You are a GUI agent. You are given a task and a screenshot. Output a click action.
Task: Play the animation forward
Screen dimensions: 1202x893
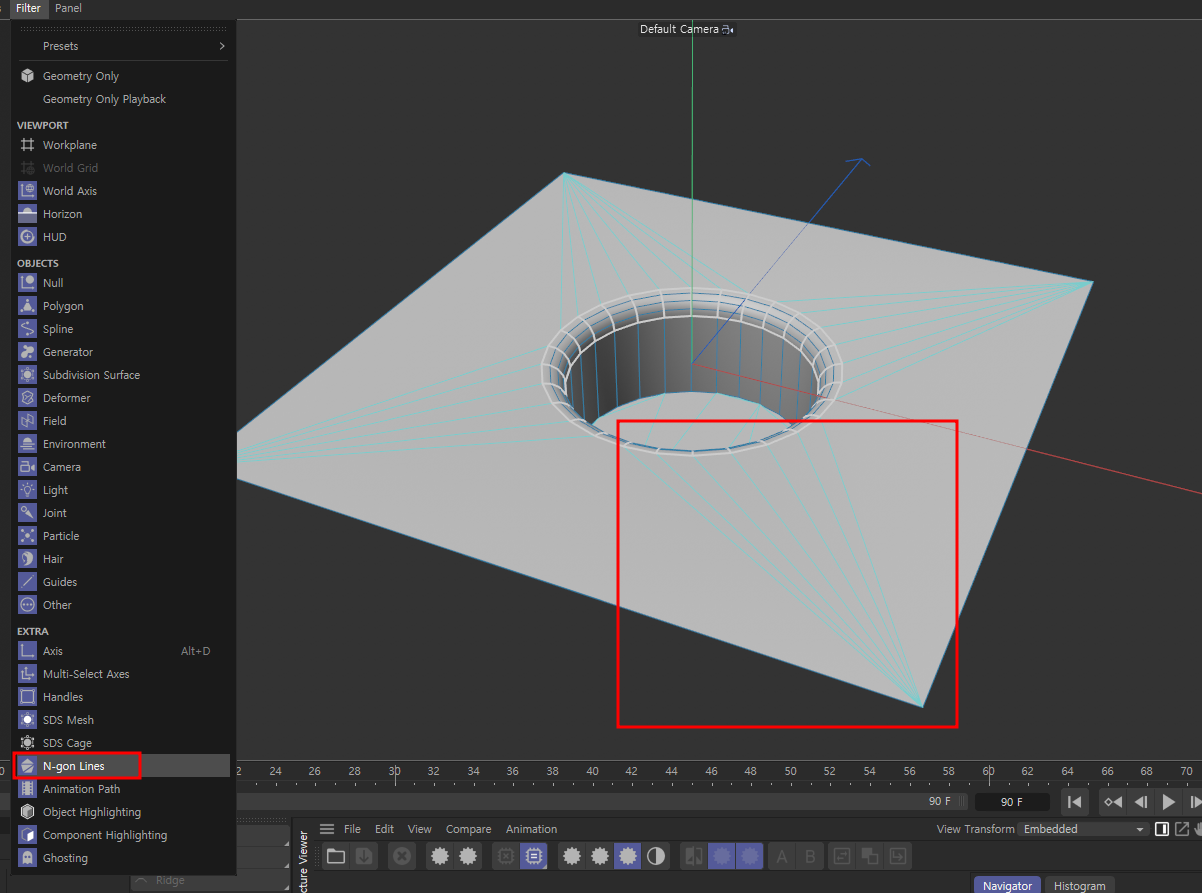coord(1168,802)
